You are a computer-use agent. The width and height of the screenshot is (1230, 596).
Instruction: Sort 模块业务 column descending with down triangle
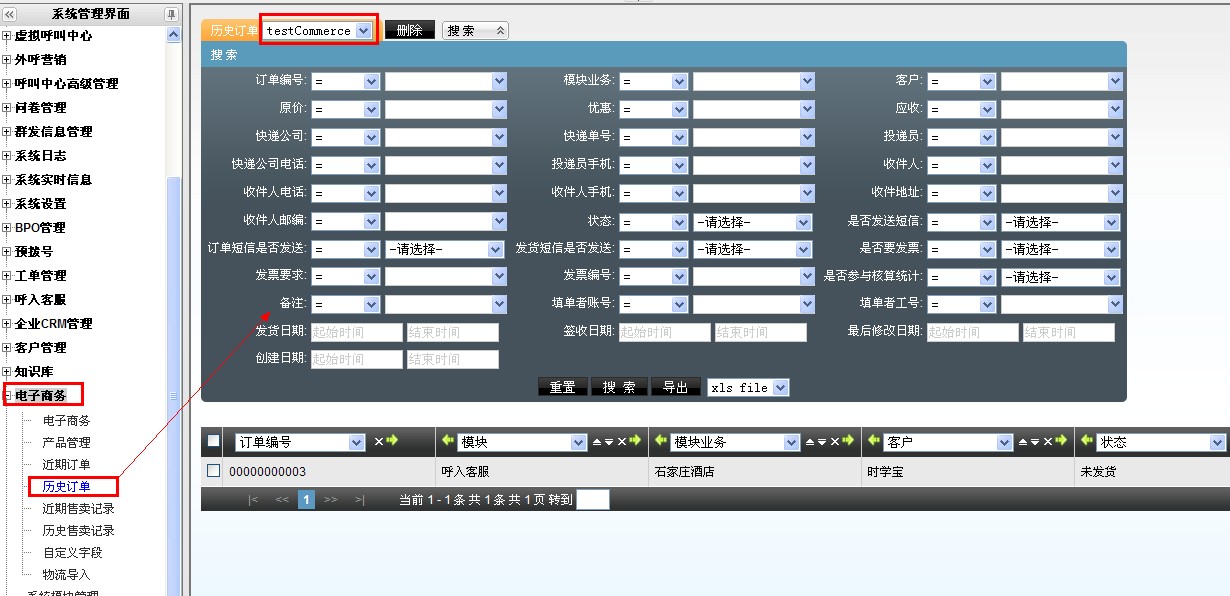[822, 441]
